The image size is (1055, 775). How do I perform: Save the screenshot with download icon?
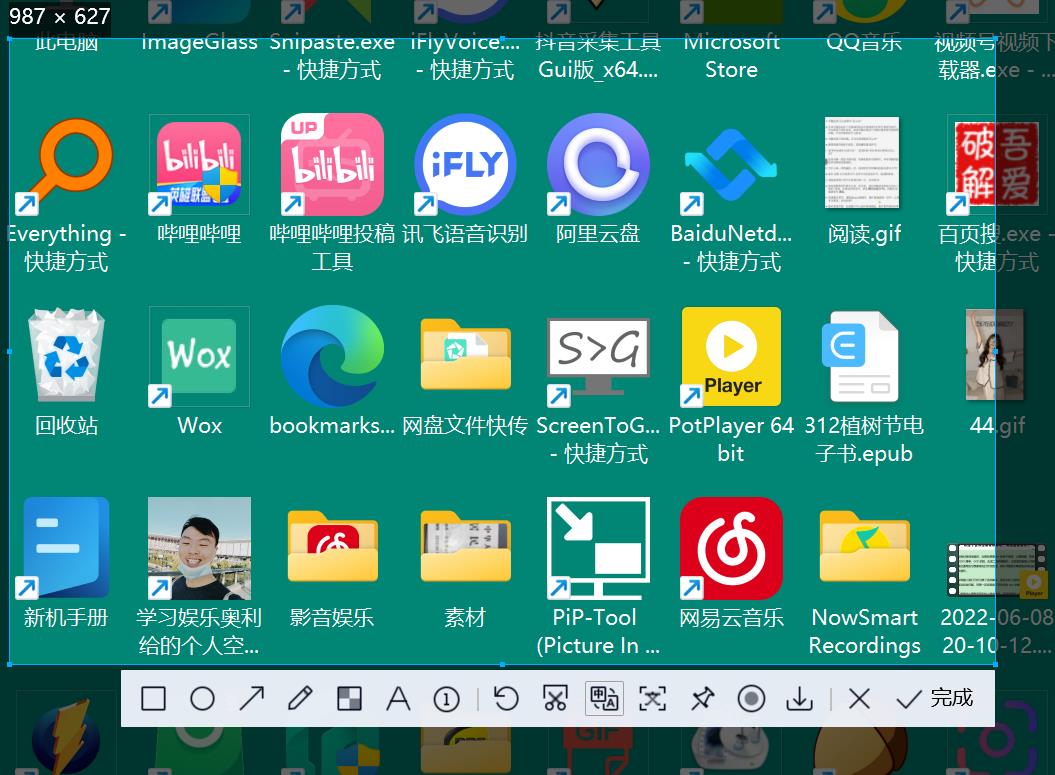click(799, 698)
